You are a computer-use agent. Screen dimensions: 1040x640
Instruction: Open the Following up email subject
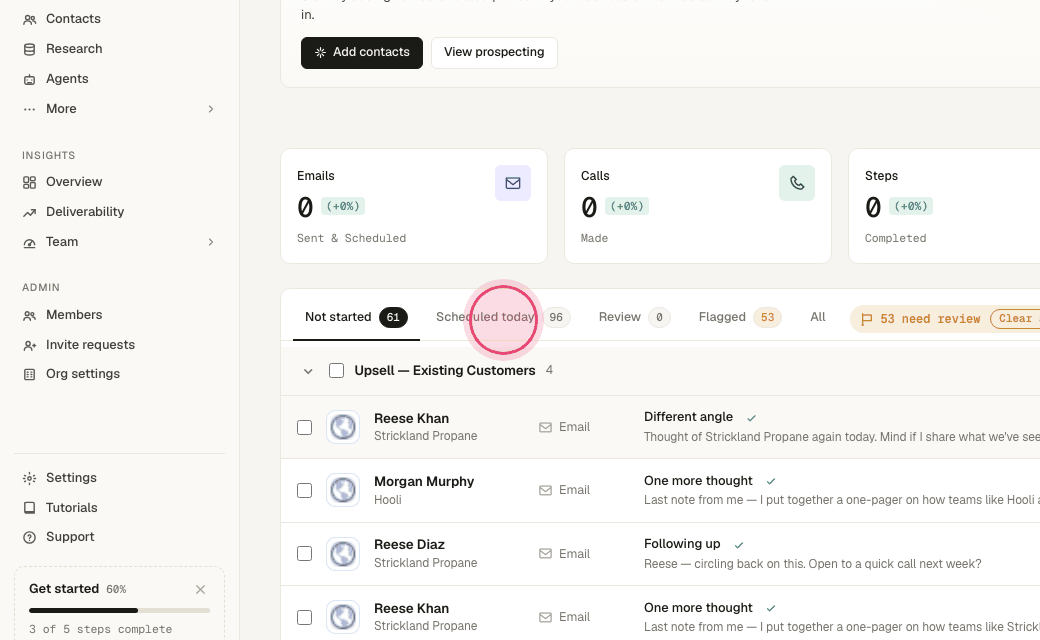682,544
